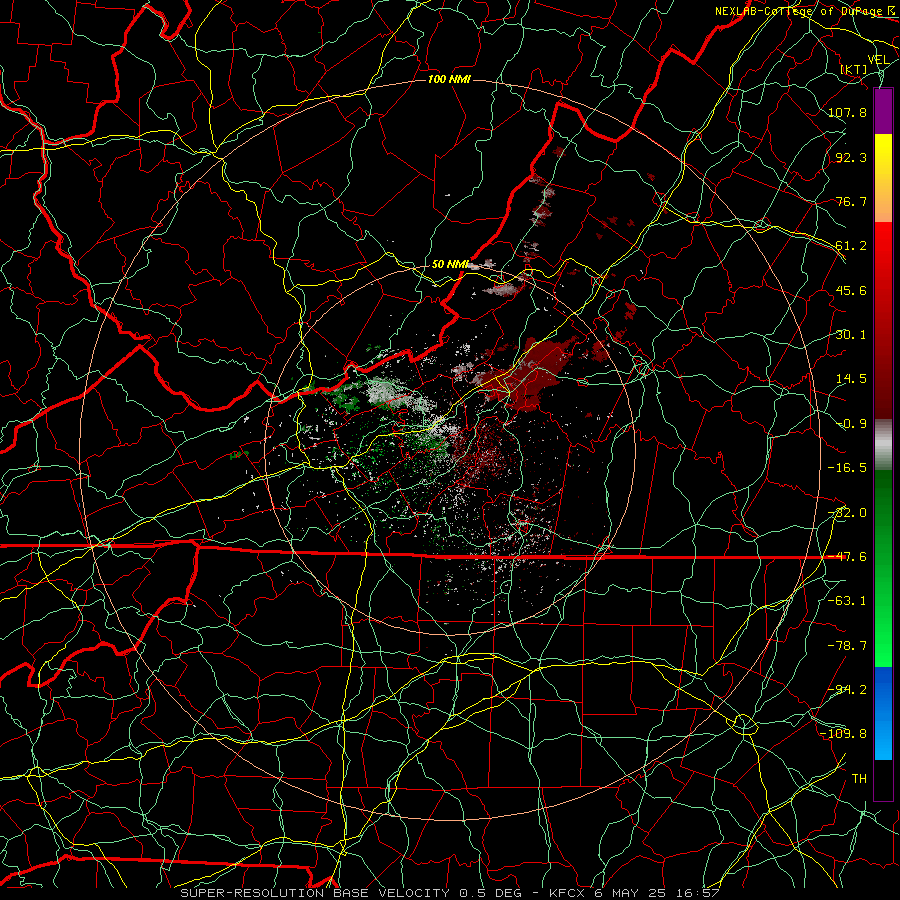
Task: Click the TH label under the scale
Action: click(x=859, y=779)
